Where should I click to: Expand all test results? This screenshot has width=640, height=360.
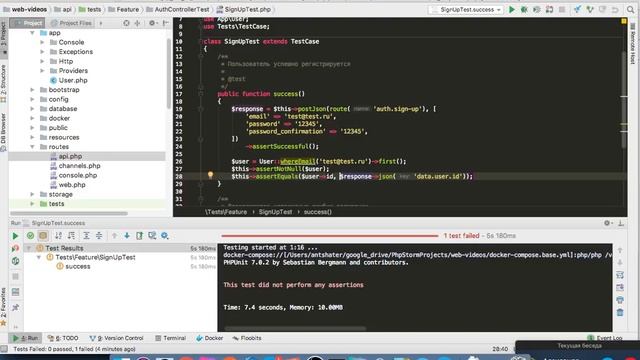click(86, 236)
